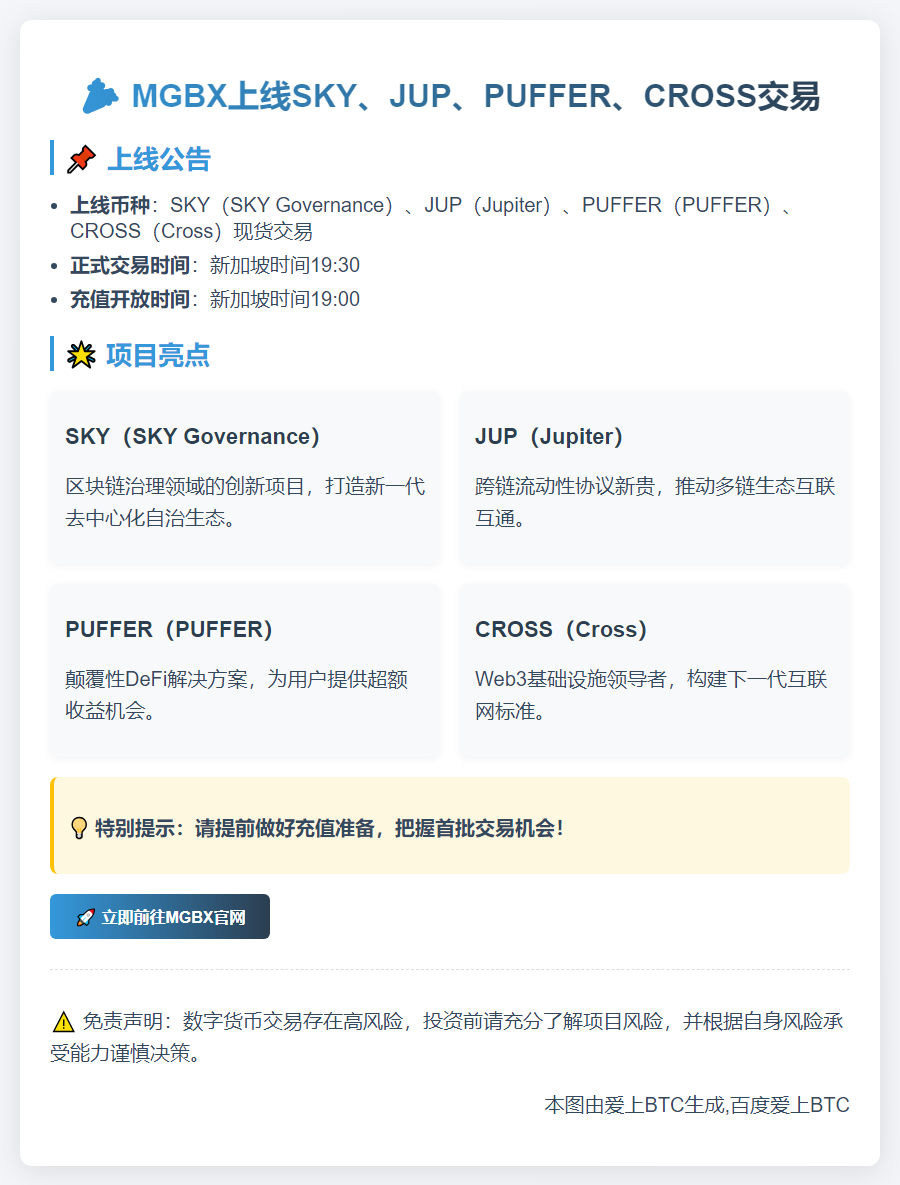Click the 特别提示 notice text
Screen dimensions: 900x1185
(x=329, y=828)
